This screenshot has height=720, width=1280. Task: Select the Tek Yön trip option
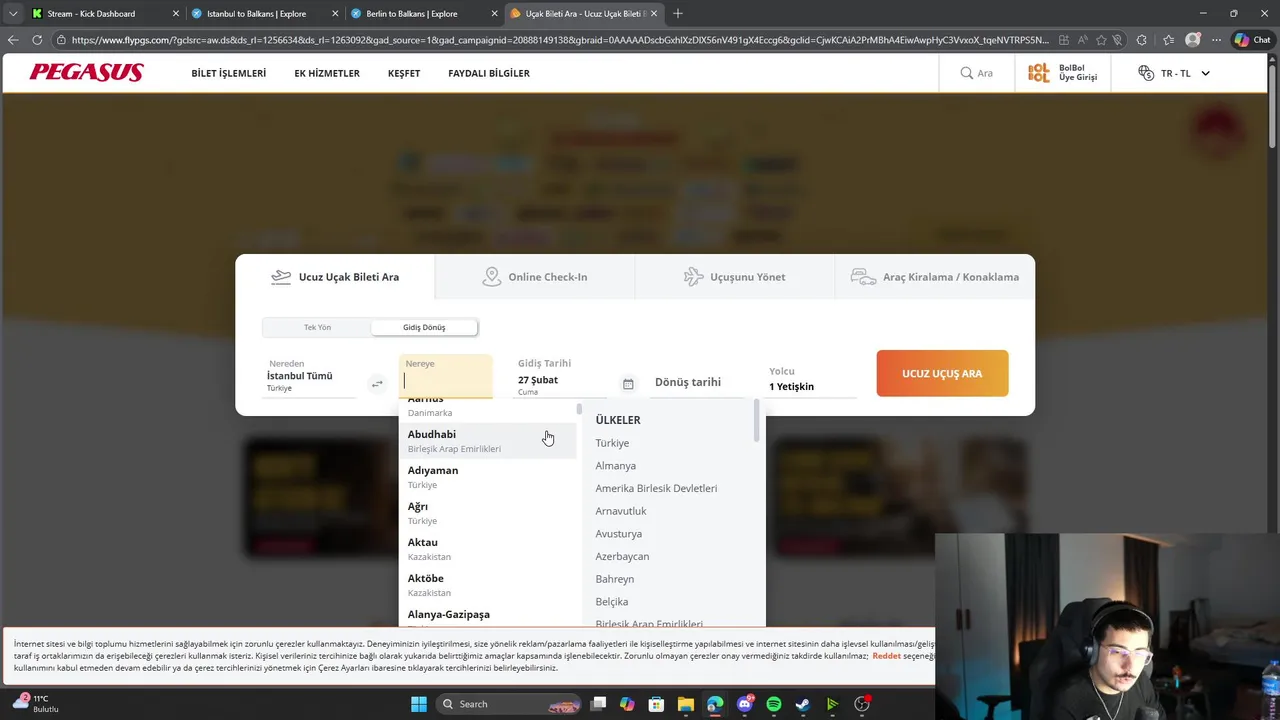coord(317,327)
